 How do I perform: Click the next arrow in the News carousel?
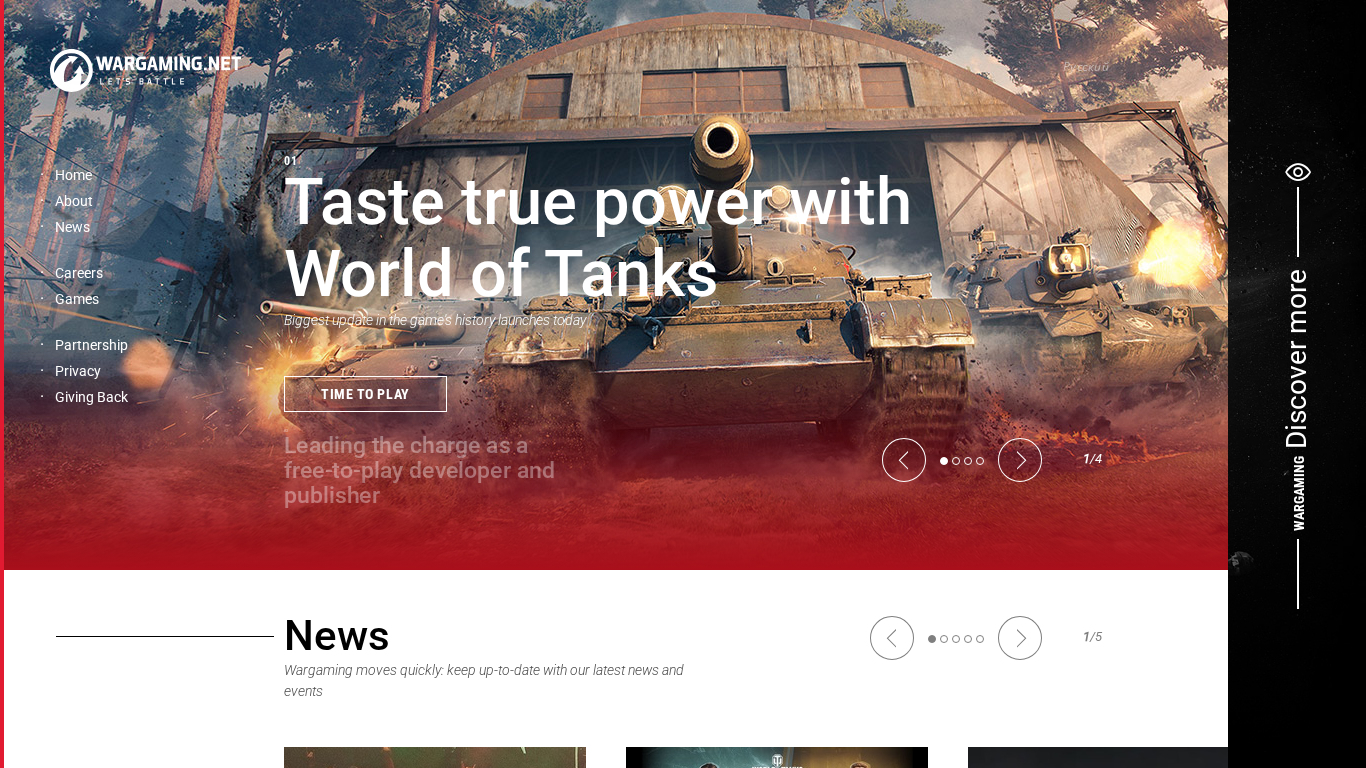pos(1020,638)
